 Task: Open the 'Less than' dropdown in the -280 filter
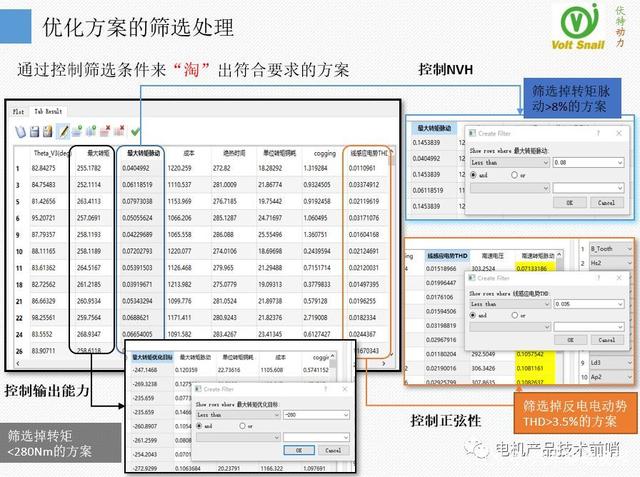coord(236,412)
